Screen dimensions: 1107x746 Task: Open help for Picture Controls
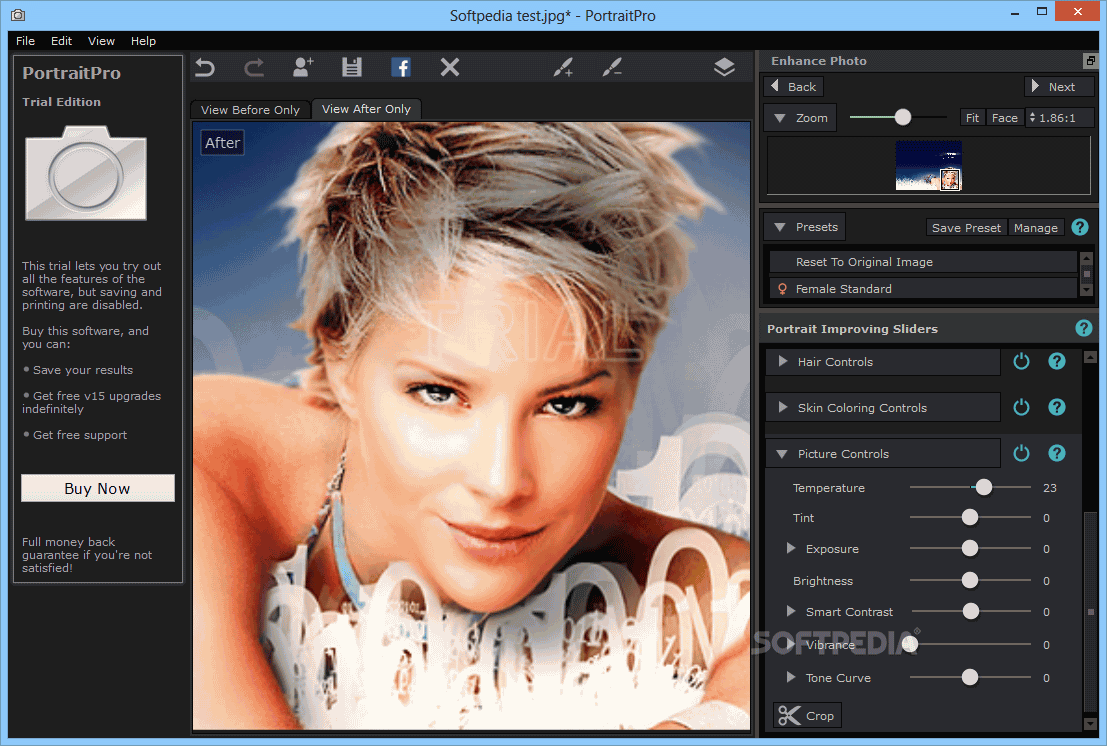pos(1057,453)
